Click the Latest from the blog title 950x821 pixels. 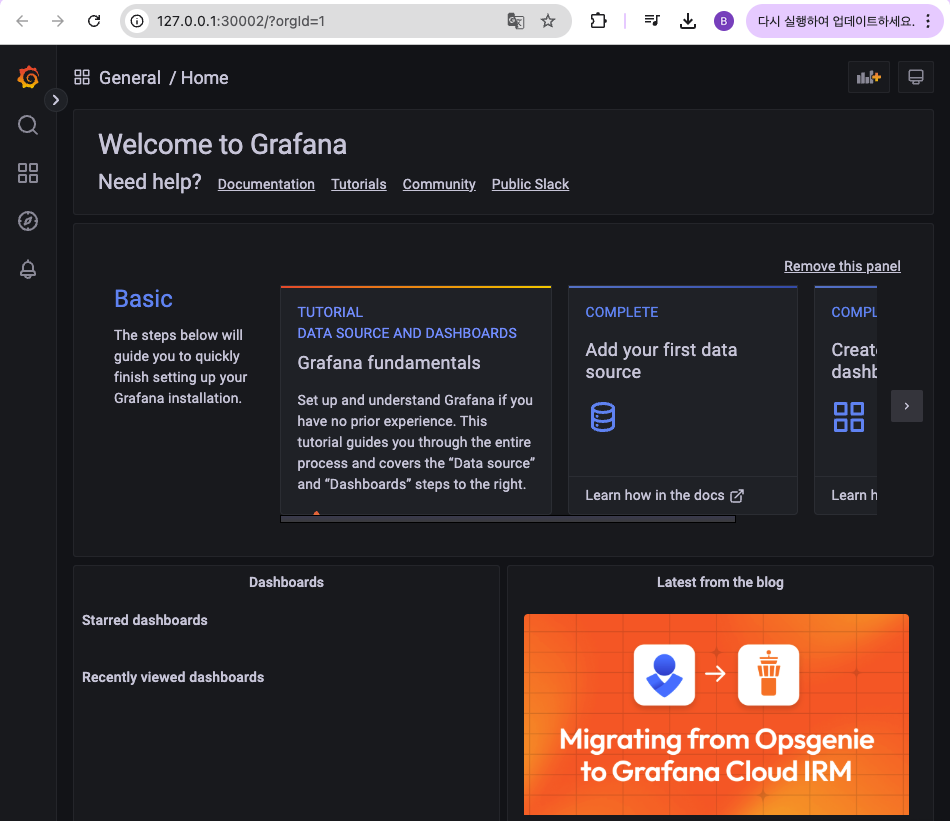click(x=720, y=582)
